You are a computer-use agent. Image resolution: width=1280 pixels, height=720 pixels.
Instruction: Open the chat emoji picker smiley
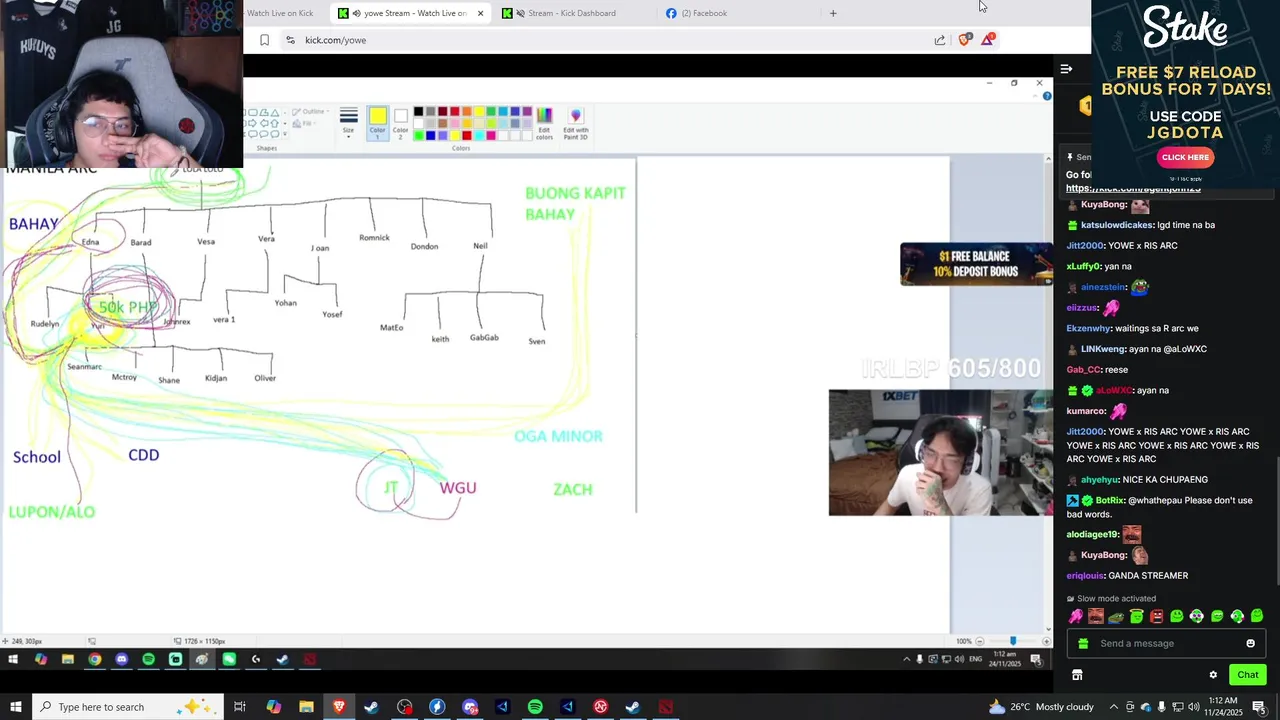point(1250,643)
